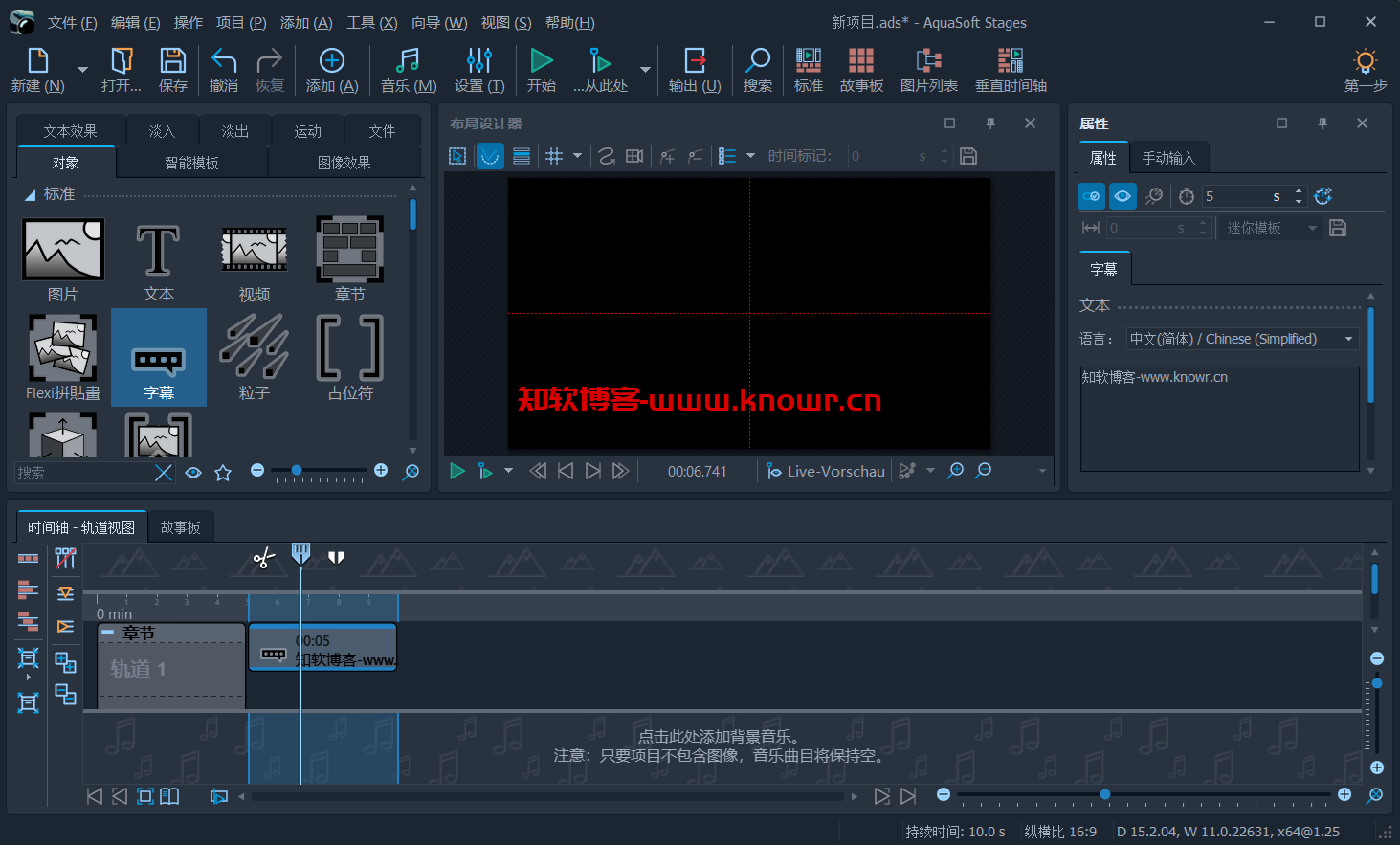This screenshot has height=845, width=1400.
Task: Click the stopwatch duration icon in properties
Action: (1187, 196)
